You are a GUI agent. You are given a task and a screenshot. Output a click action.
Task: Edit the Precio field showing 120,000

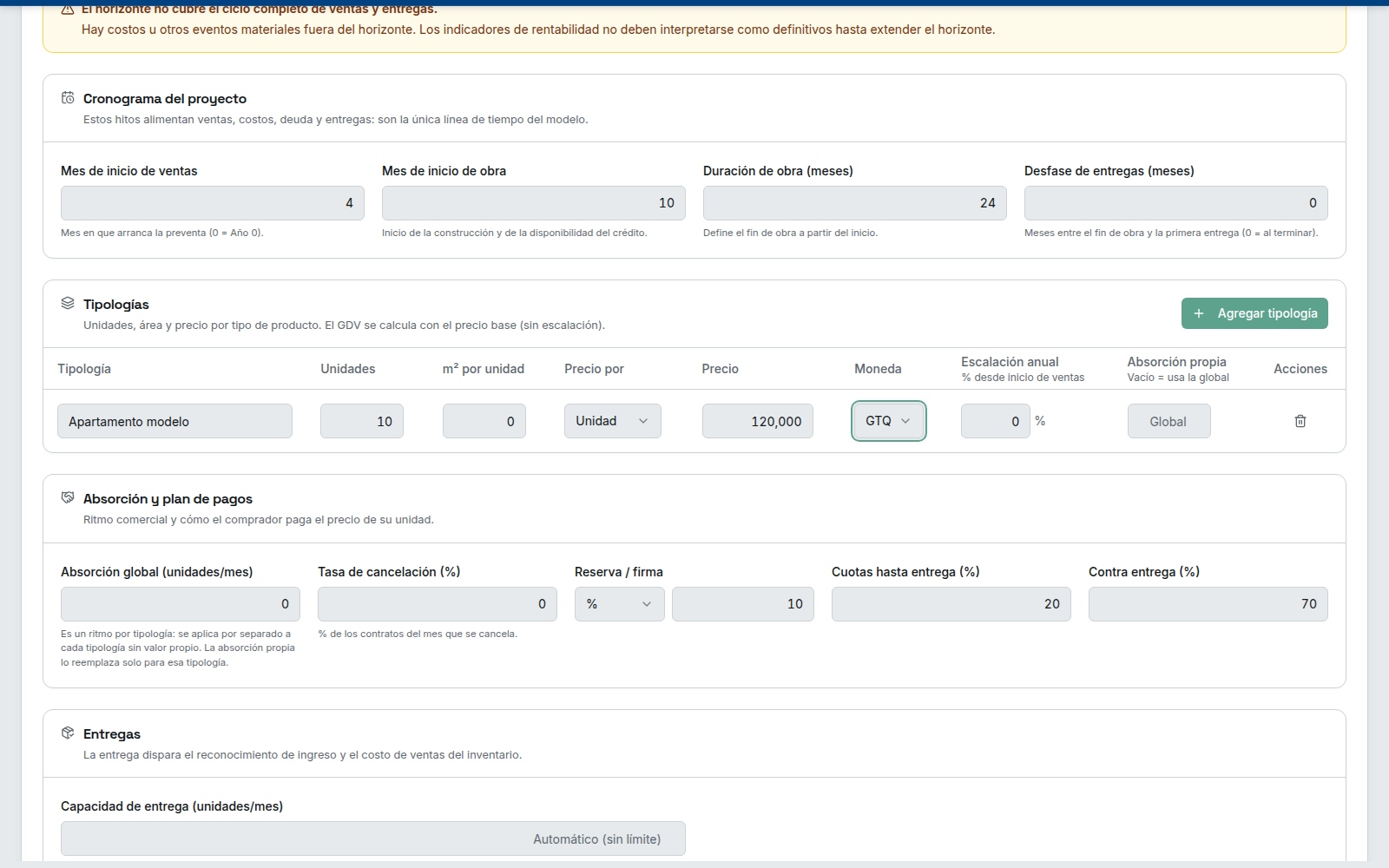point(758,421)
